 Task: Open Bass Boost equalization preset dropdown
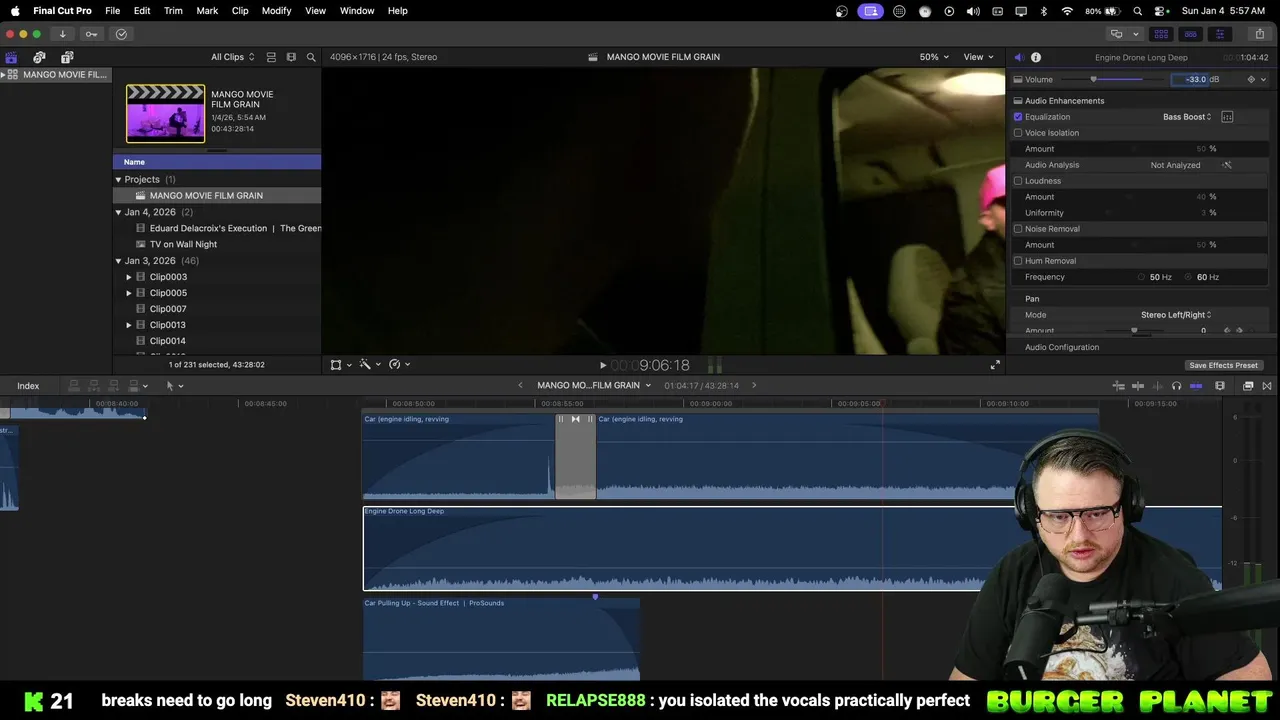pos(1187,117)
